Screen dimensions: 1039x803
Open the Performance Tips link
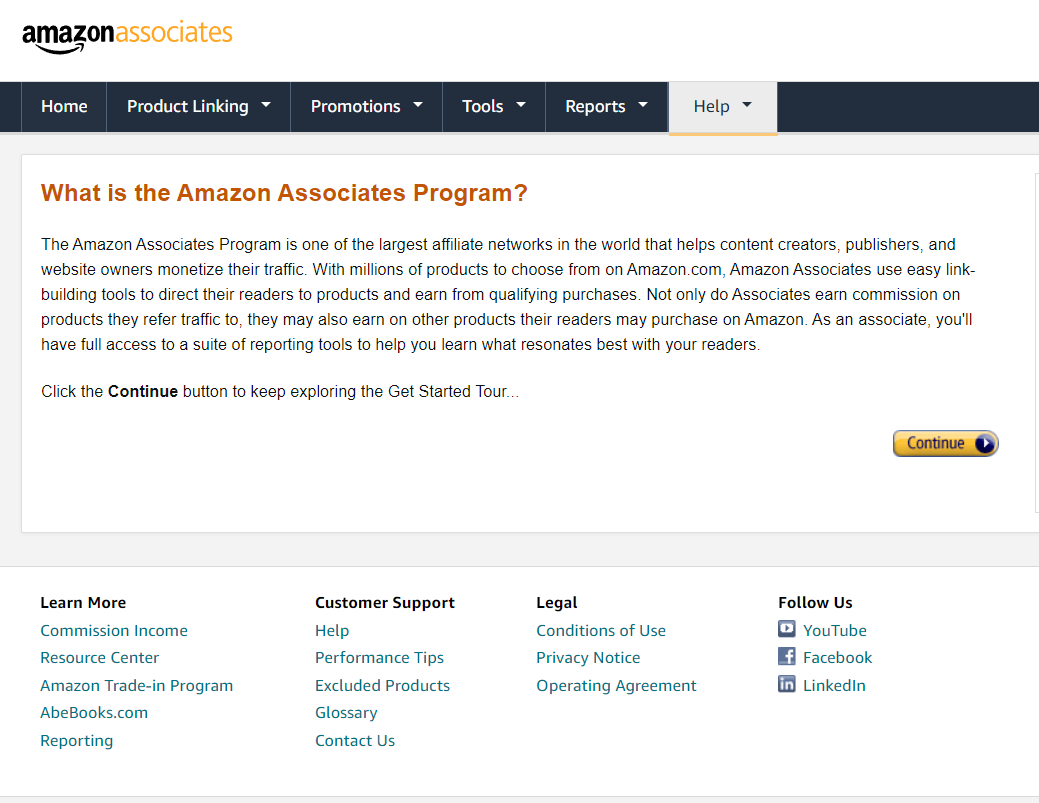click(x=379, y=658)
